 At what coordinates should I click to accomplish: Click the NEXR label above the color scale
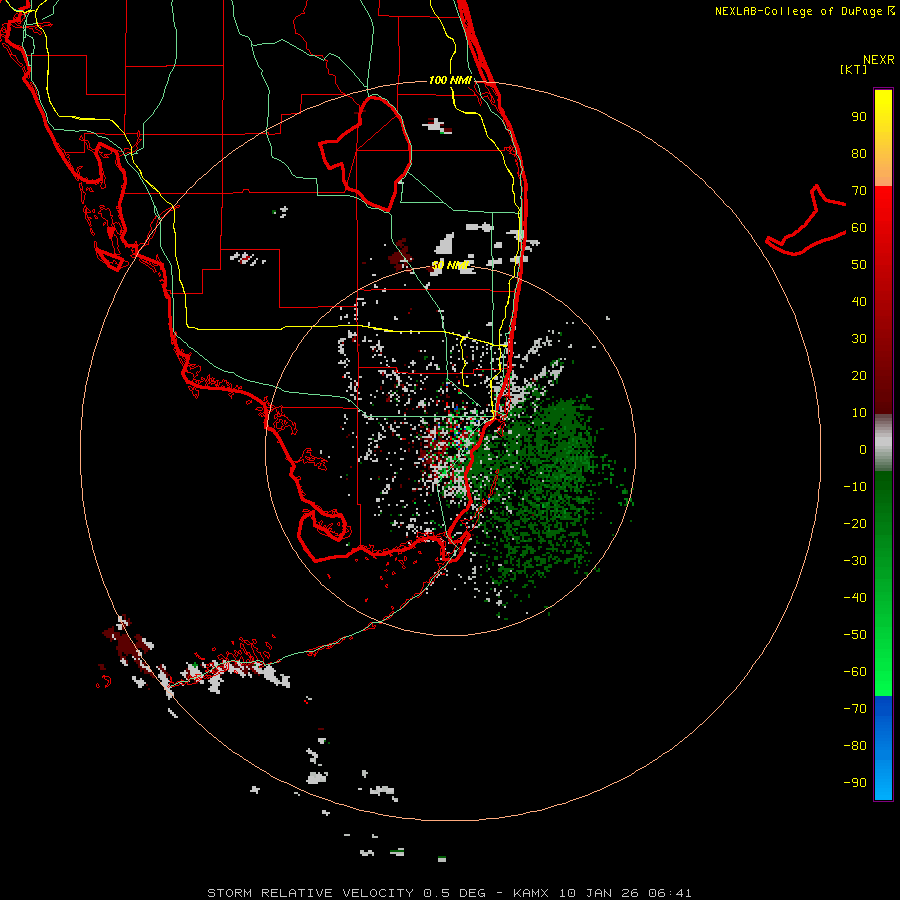tap(878, 60)
